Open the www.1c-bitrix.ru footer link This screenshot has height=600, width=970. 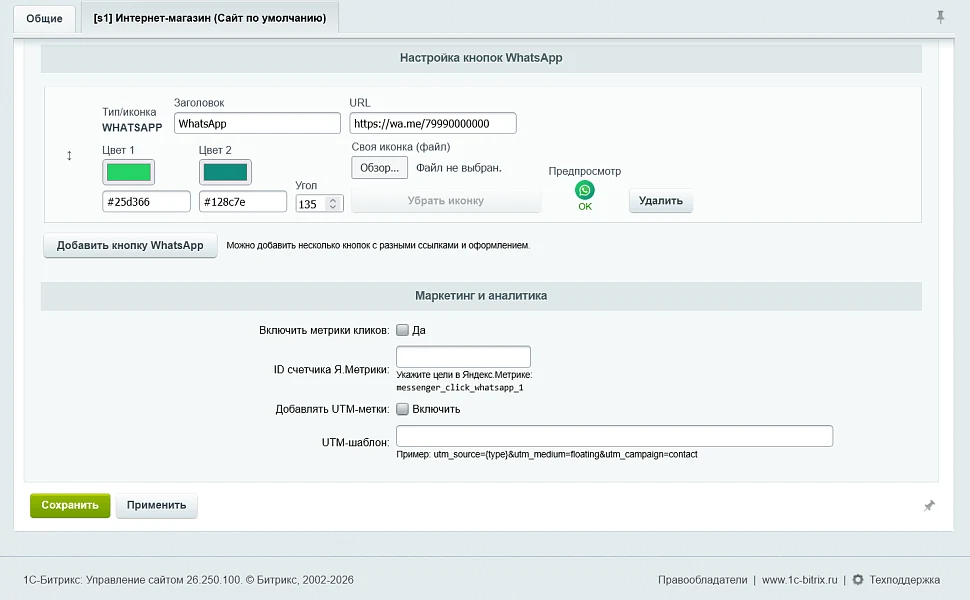pyautogui.click(x=799, y=580)
